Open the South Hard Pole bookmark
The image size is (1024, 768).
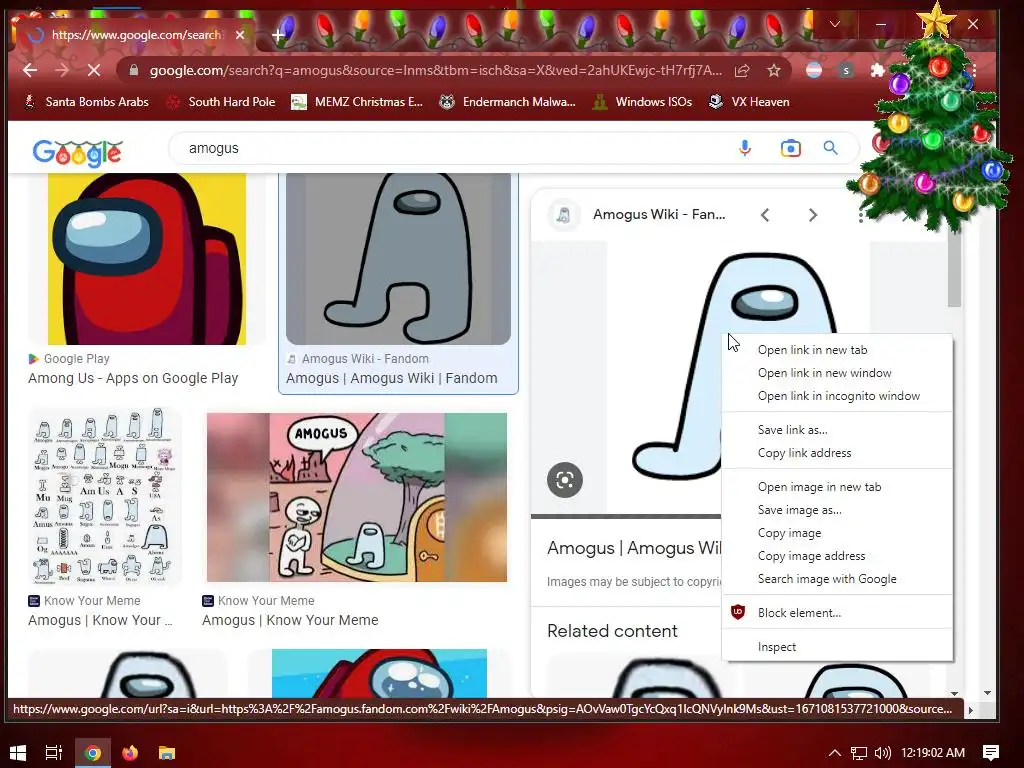pyautogui.click(x=221, y=102)
